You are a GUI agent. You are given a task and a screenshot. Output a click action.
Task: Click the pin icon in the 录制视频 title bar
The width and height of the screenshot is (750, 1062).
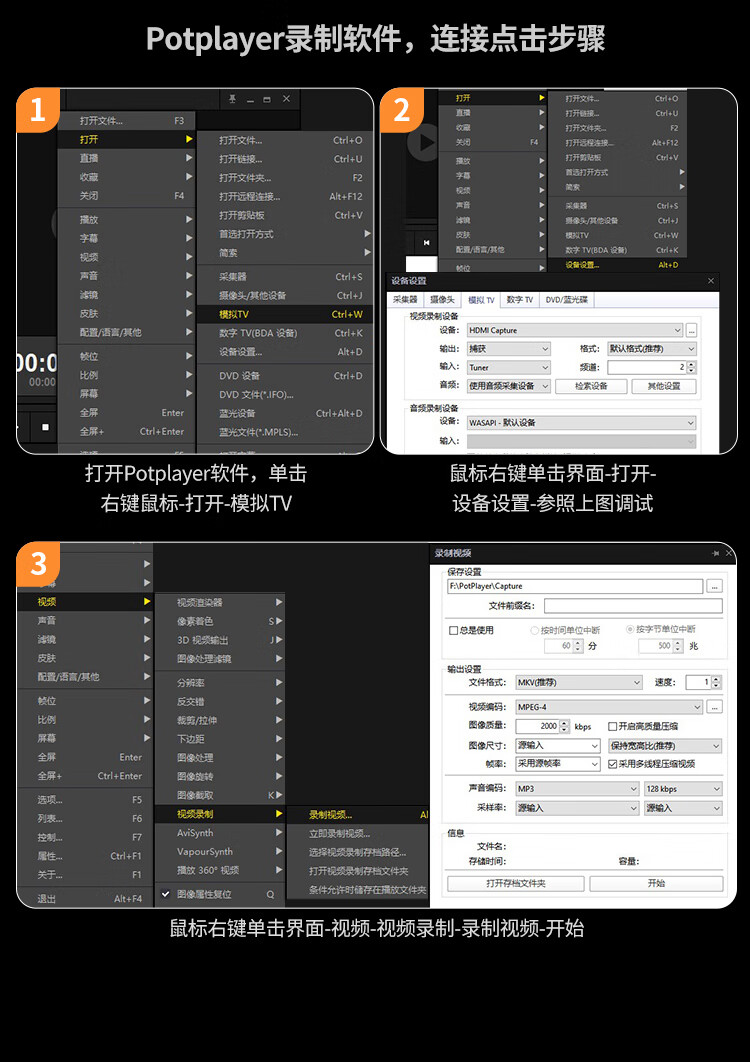[715, 553]
